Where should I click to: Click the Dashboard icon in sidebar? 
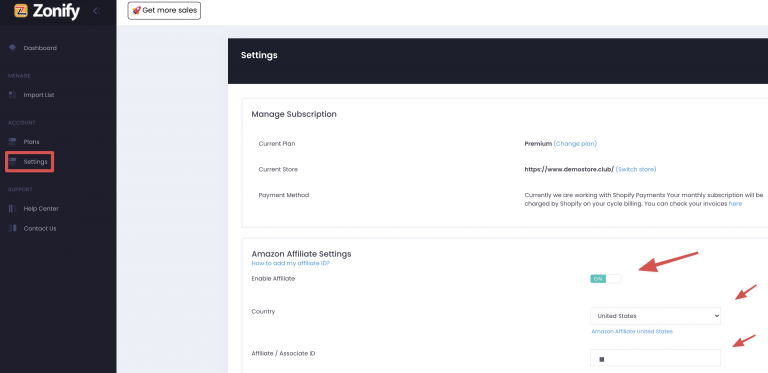click(x=13, y=47)
